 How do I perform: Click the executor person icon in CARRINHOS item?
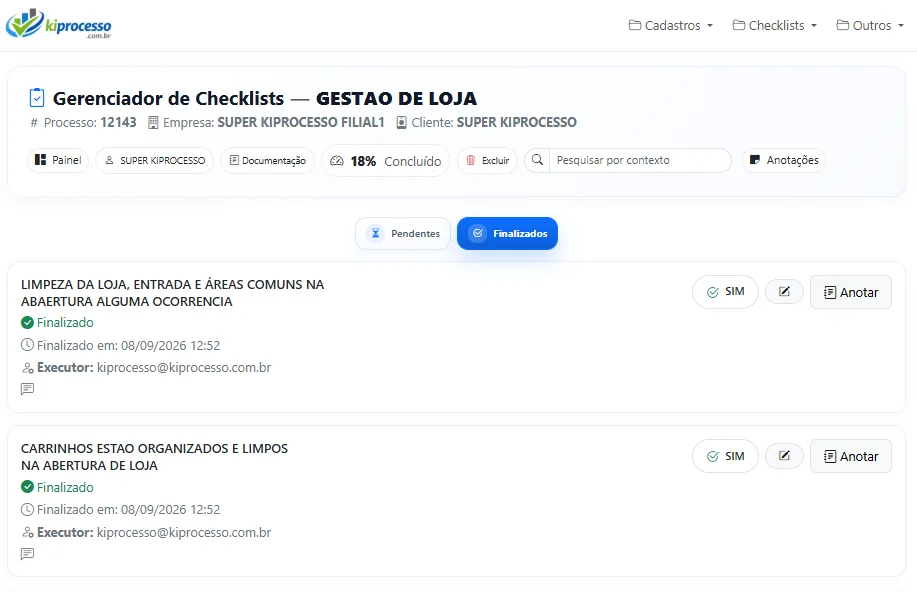(x=27, y=532)
